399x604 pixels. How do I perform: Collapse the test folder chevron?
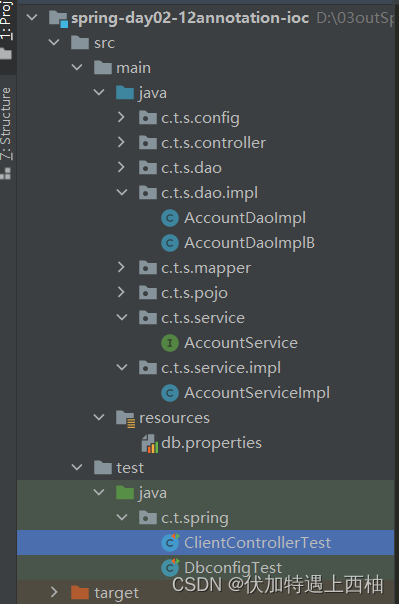77,467
